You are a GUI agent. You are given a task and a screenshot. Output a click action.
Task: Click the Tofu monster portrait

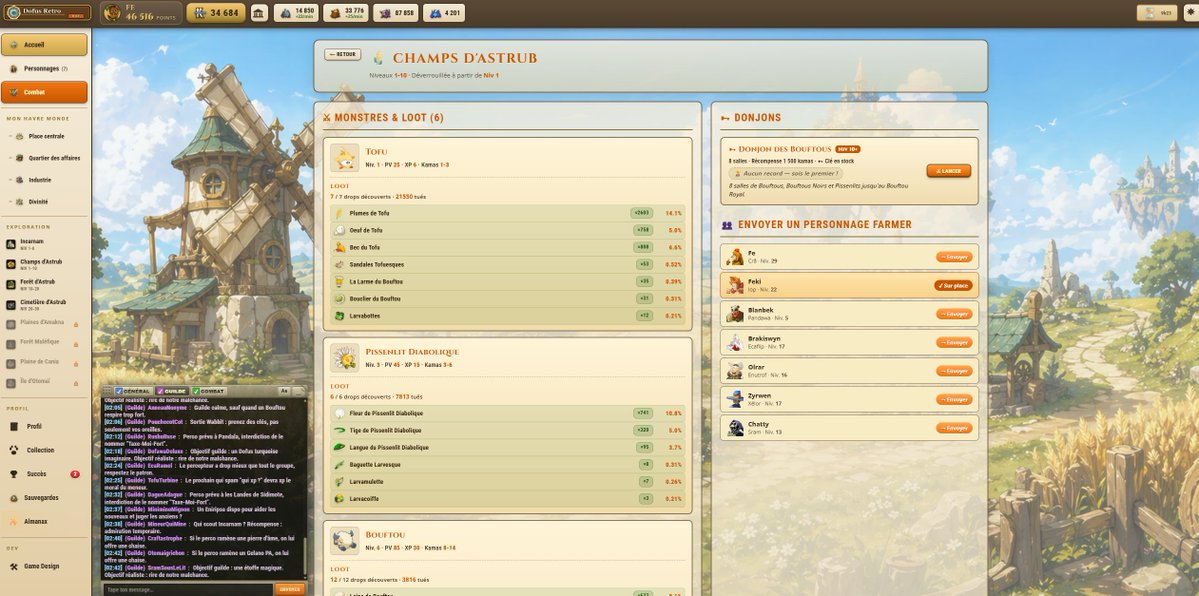click(345, 158)
